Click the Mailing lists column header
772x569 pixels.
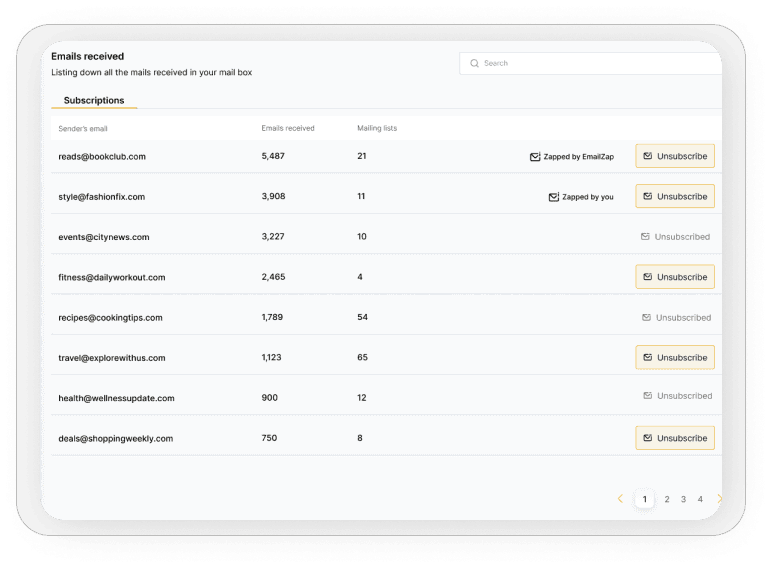pyautogui.click(x=377, y=128)
